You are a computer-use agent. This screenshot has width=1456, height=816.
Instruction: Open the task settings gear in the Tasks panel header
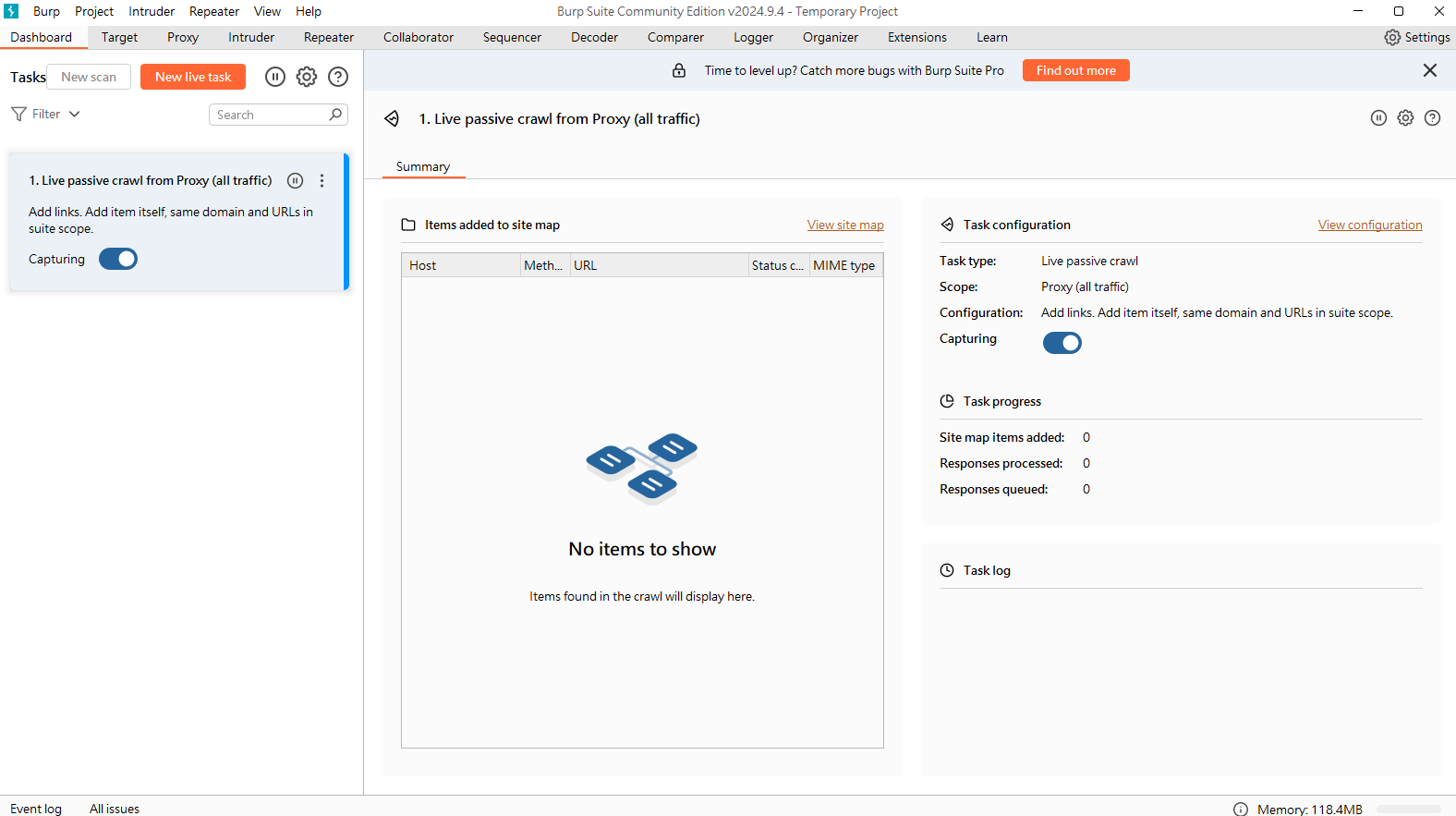pyautogui.click(x=307, y=77)
